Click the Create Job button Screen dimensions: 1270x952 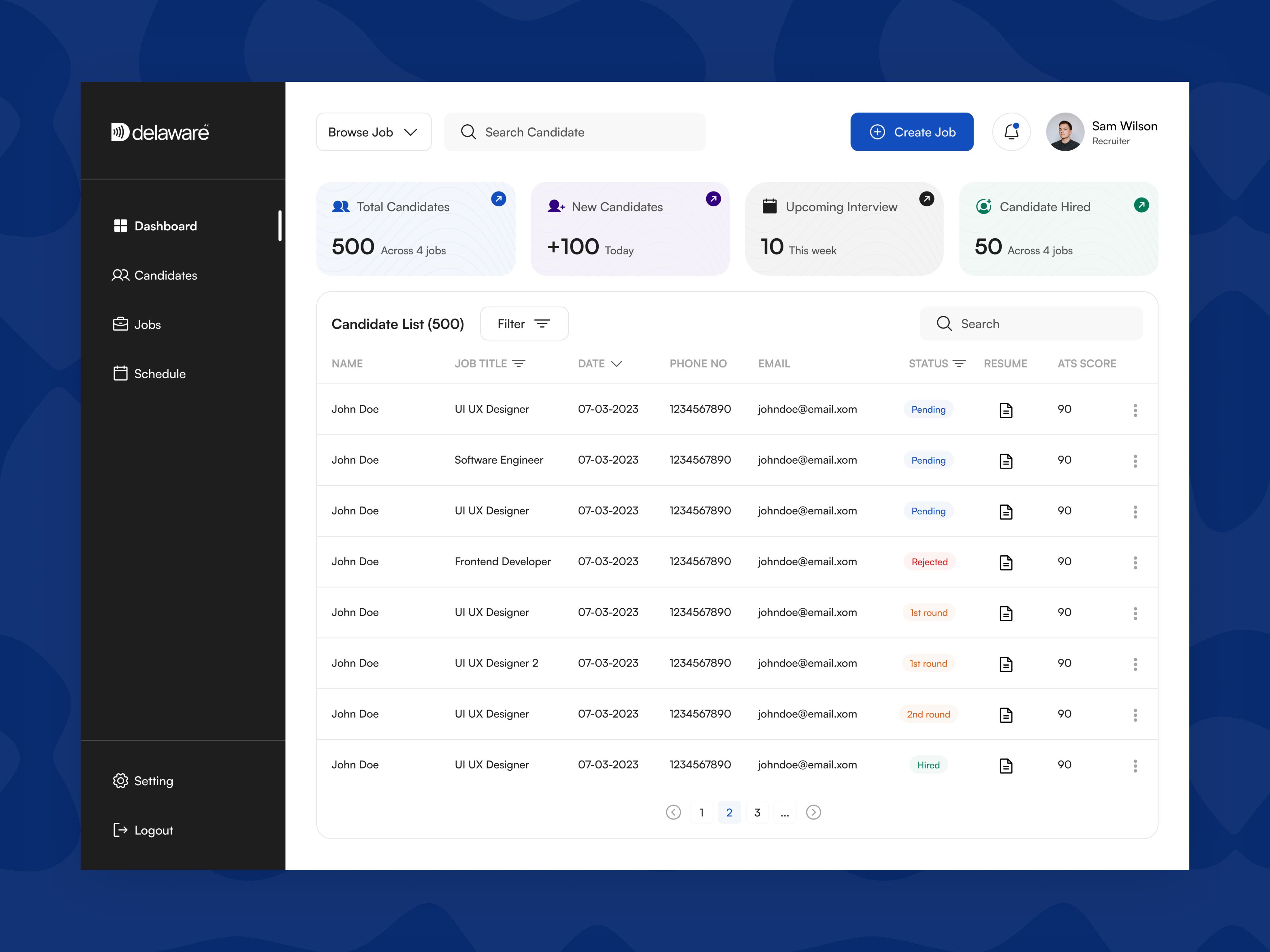(912, 131)
